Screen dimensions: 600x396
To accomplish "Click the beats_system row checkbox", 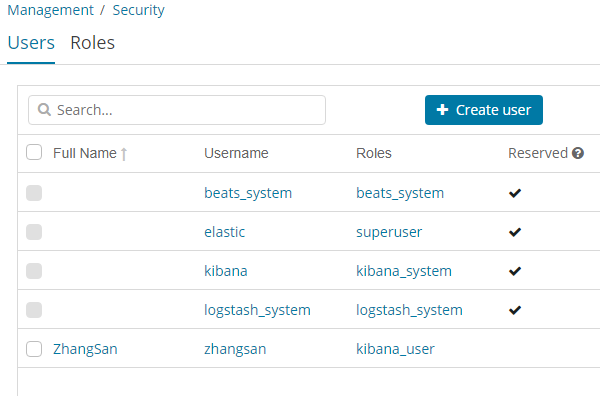I will click(x=34, y=193).
